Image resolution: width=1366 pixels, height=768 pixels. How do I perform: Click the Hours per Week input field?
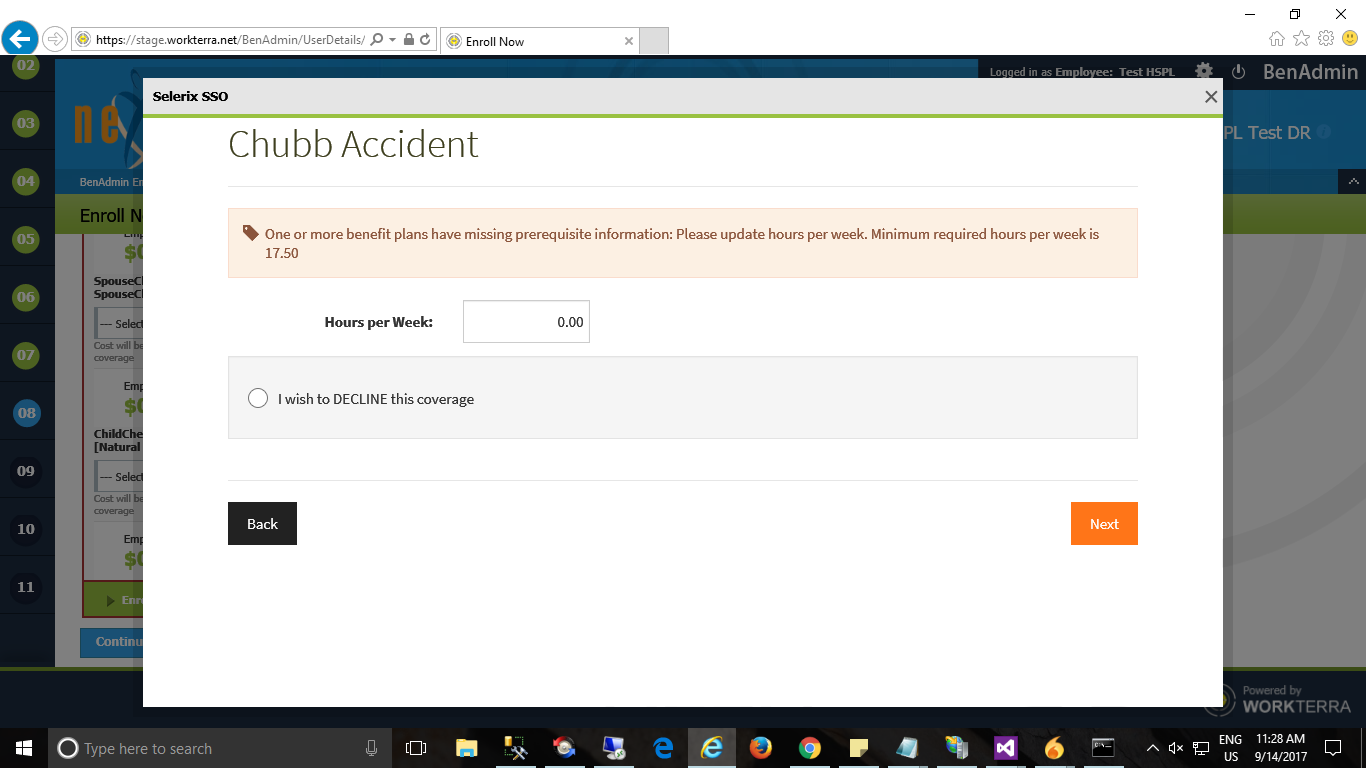click(x=526, y=322)
